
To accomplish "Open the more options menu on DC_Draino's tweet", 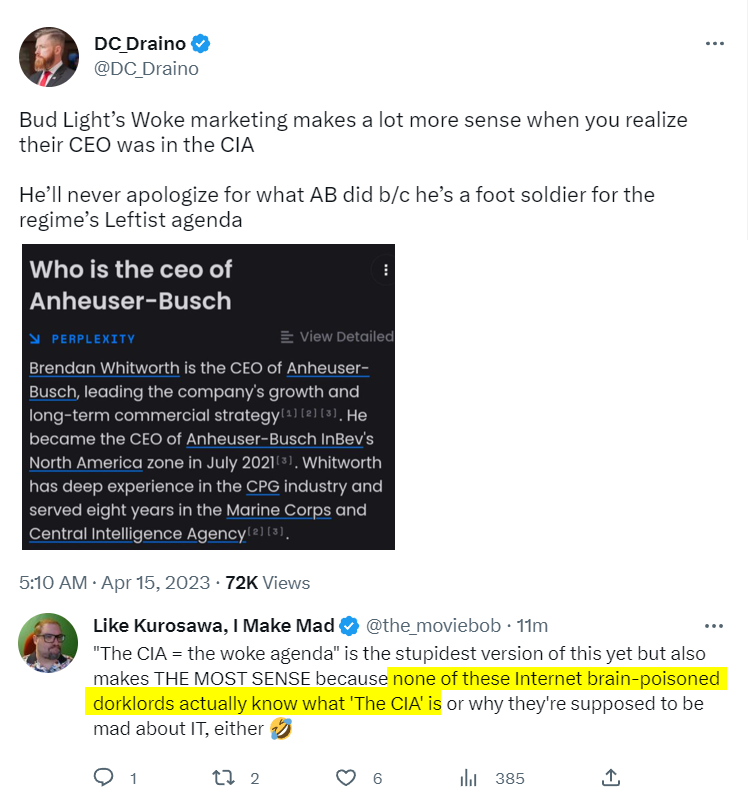I will tap(714, 45).
